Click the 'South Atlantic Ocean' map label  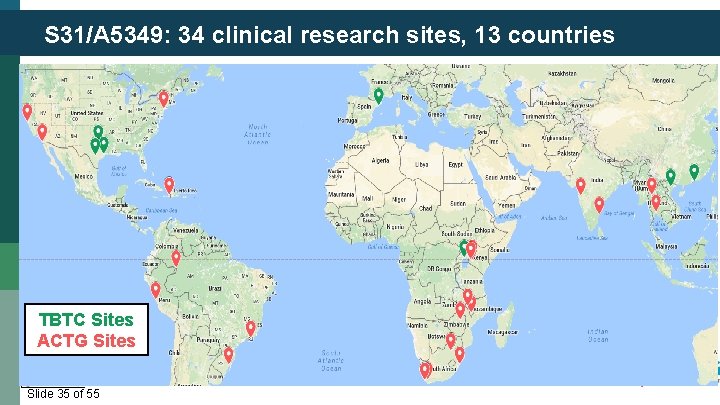331,360
